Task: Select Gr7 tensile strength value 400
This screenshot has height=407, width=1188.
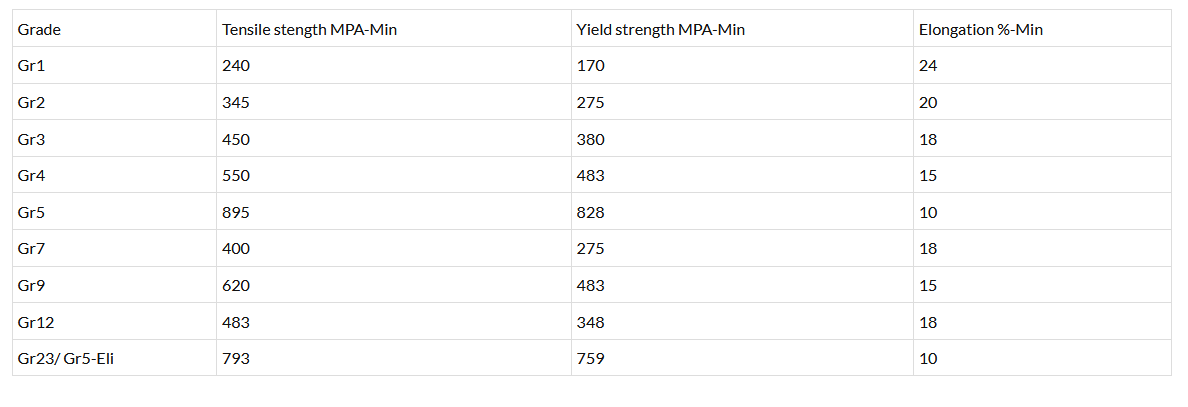Action: 236,249
